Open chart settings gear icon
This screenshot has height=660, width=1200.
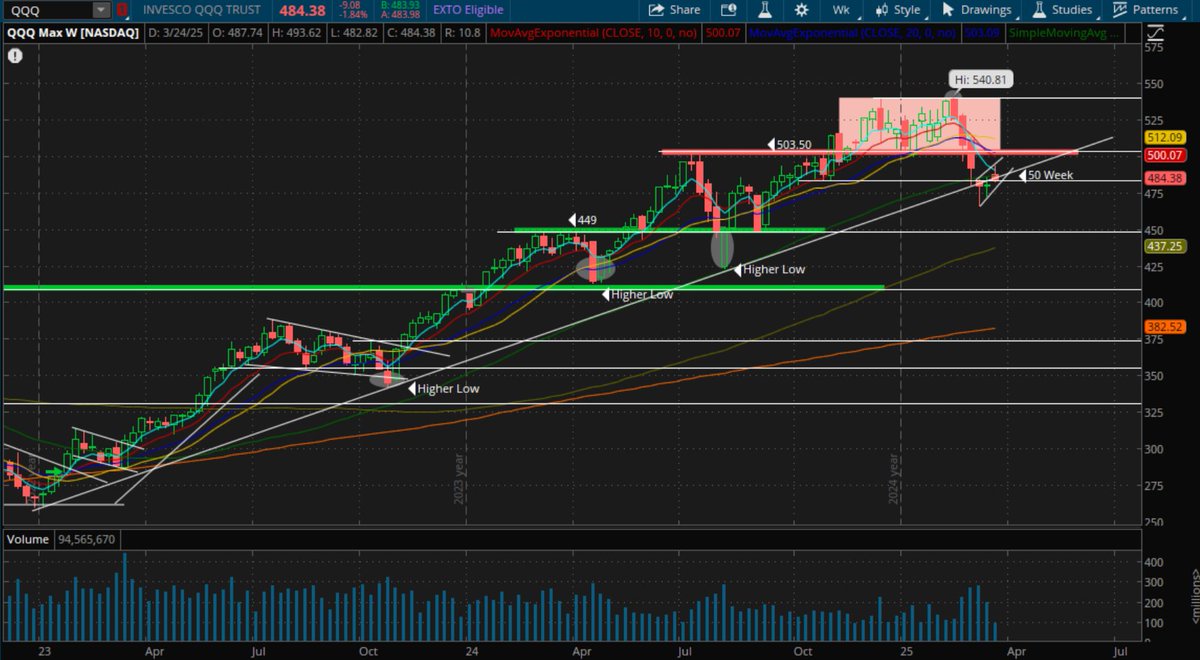[x=801, y=10]
